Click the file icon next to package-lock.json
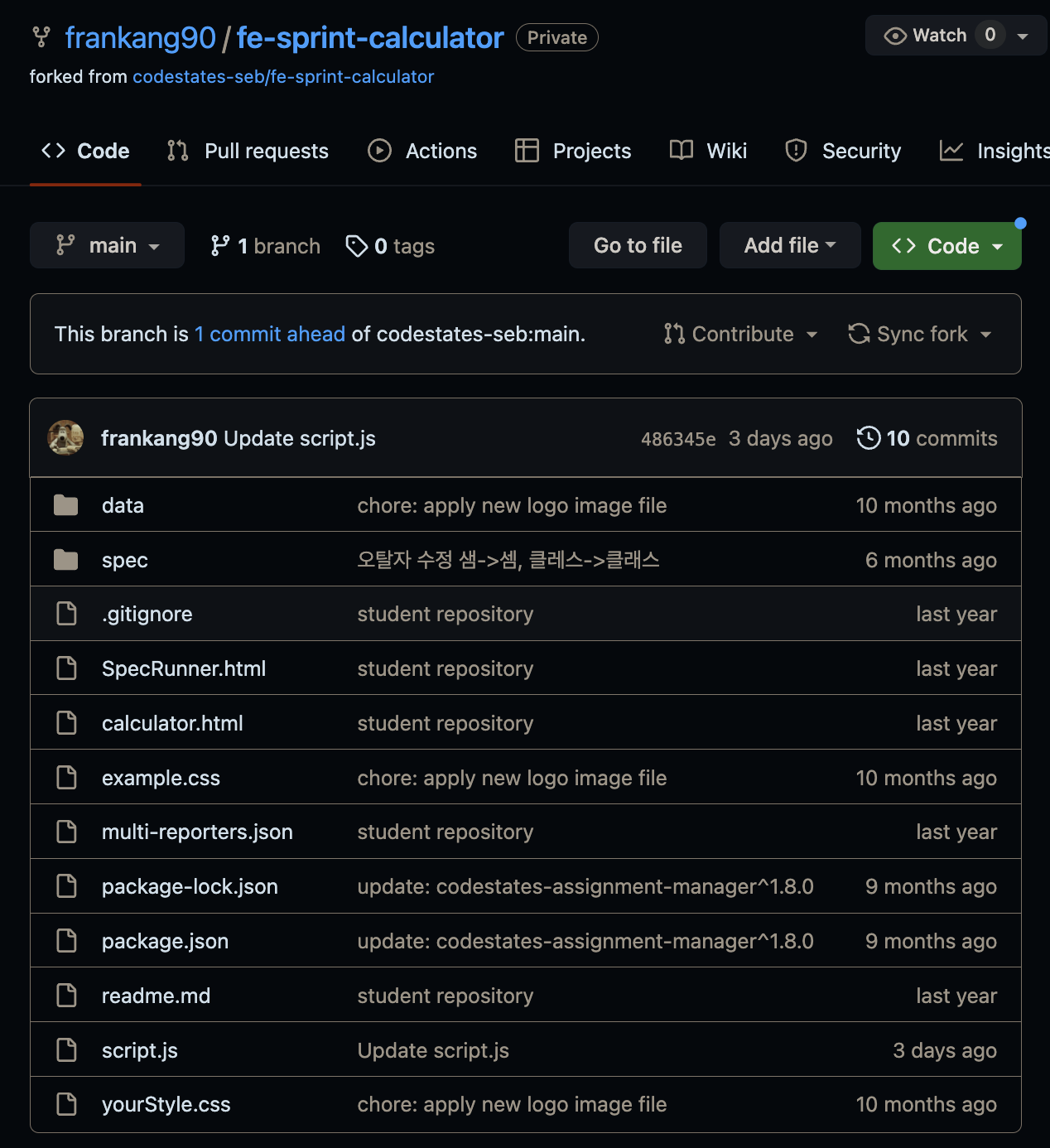This screenshot has height=1148, width=1050. click(x=66, y=886)
